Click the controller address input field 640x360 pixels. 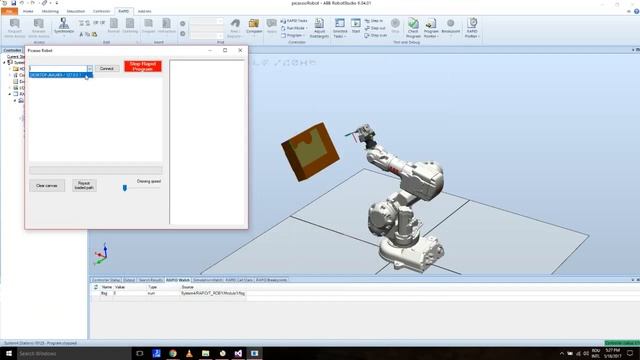[58, 69]
